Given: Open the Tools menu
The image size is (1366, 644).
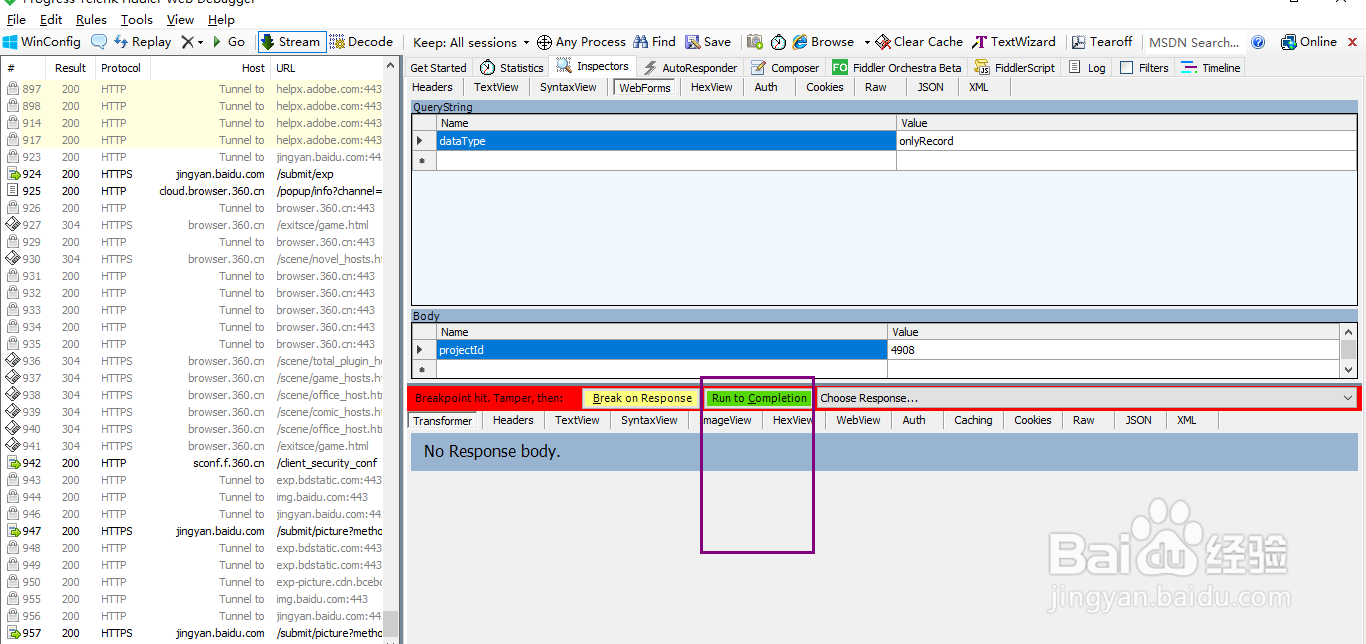Looking at the screenshot, I should click(x=137, y=20).
